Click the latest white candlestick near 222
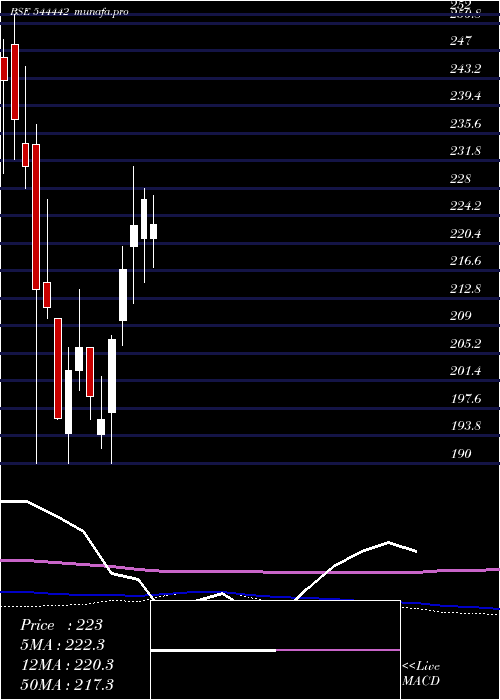500x700 pixels. [153, 232]
